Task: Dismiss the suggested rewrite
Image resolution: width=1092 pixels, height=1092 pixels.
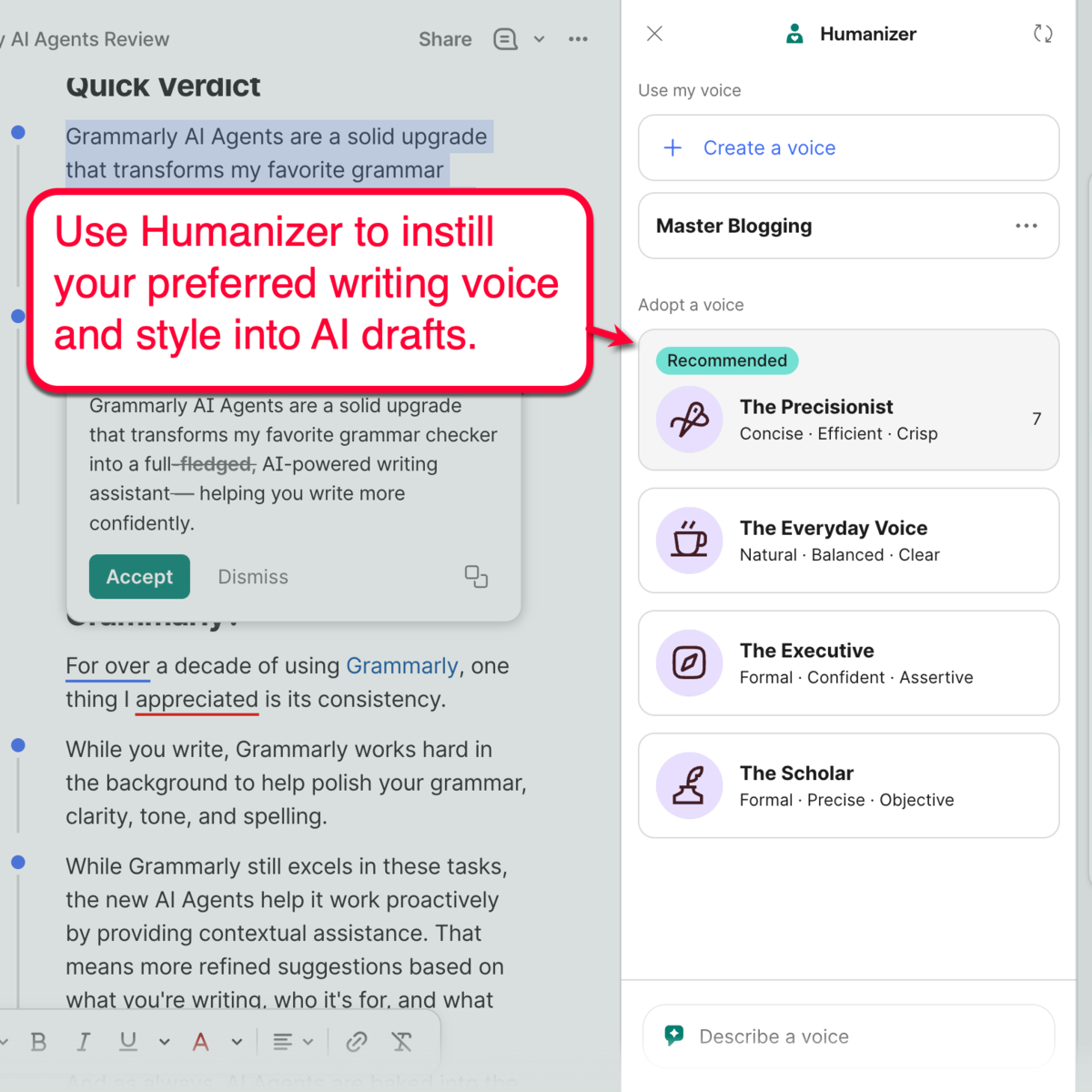Action: click(253, 577)
